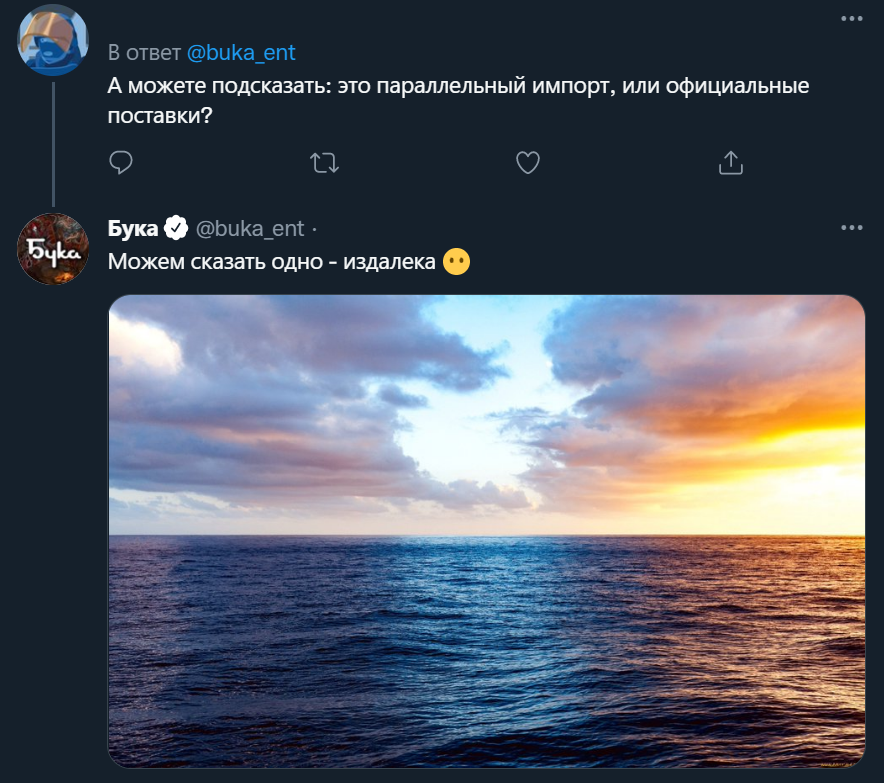Retweet the top tweet
The height and width of the screenshot is (783, 884).
click(x=325, y=162)
